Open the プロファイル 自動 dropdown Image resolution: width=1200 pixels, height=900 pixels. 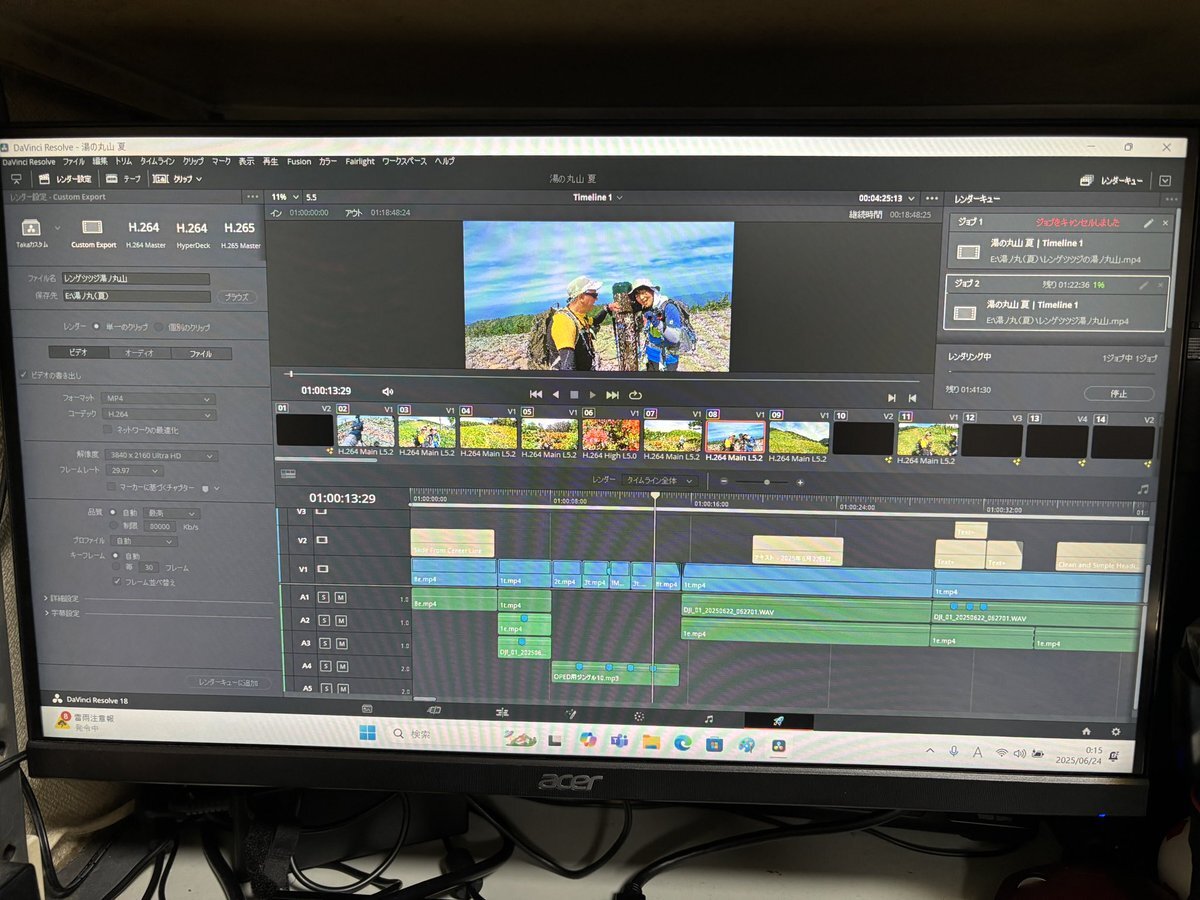click(146, 541)
